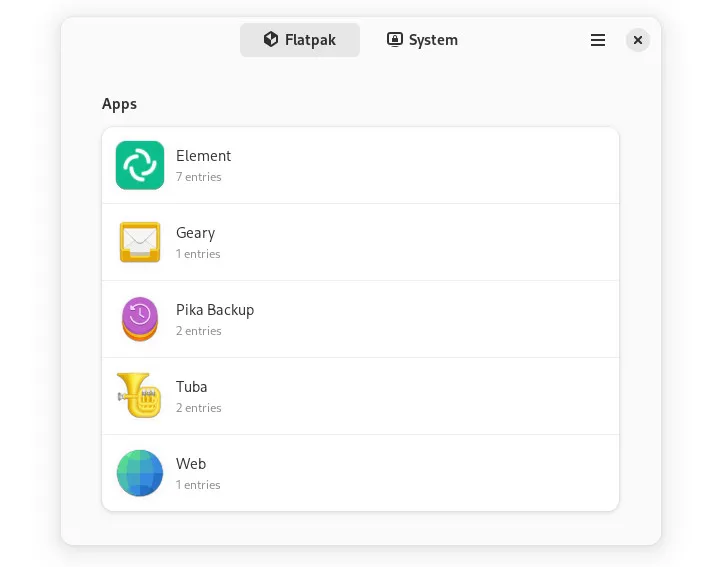Click the Pika Backup icon
Image resolution: width=722 pixels, height=567 pixels.
pyautogui.click(x=140, y=319)
